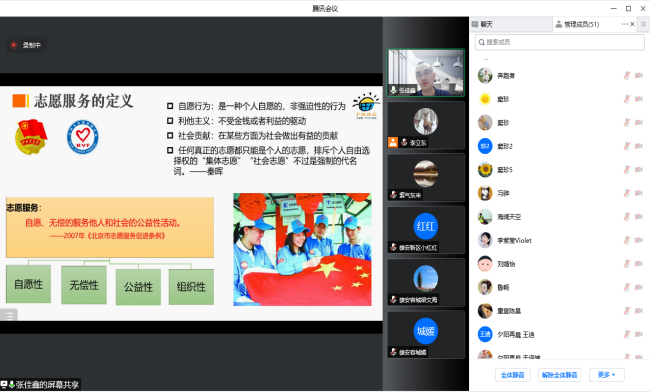Open the three-dot options on the members tab
650x392 pixels.
tap(624, 24)
